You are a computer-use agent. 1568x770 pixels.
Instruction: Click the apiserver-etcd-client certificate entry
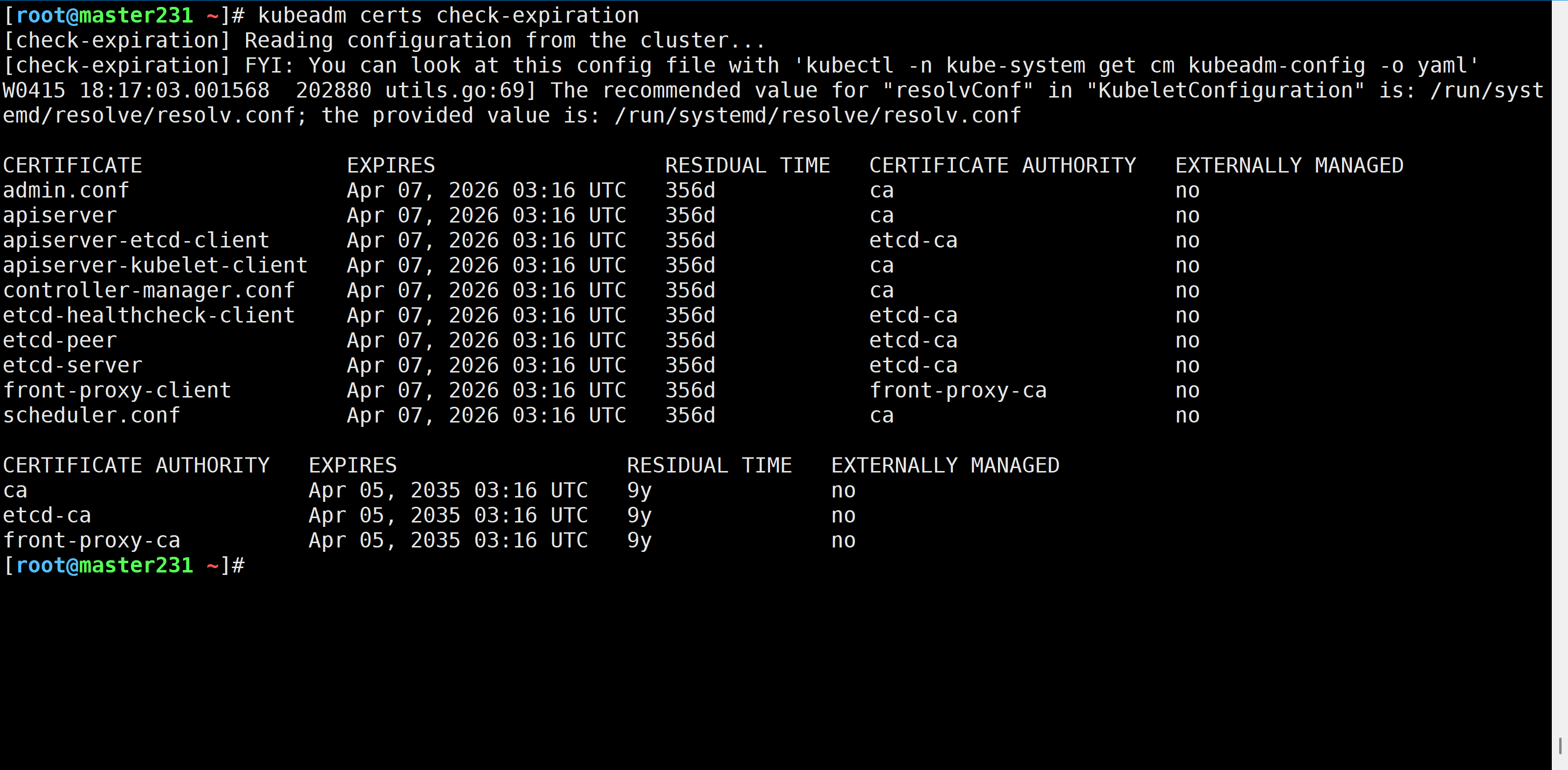[x=136, y=241]
